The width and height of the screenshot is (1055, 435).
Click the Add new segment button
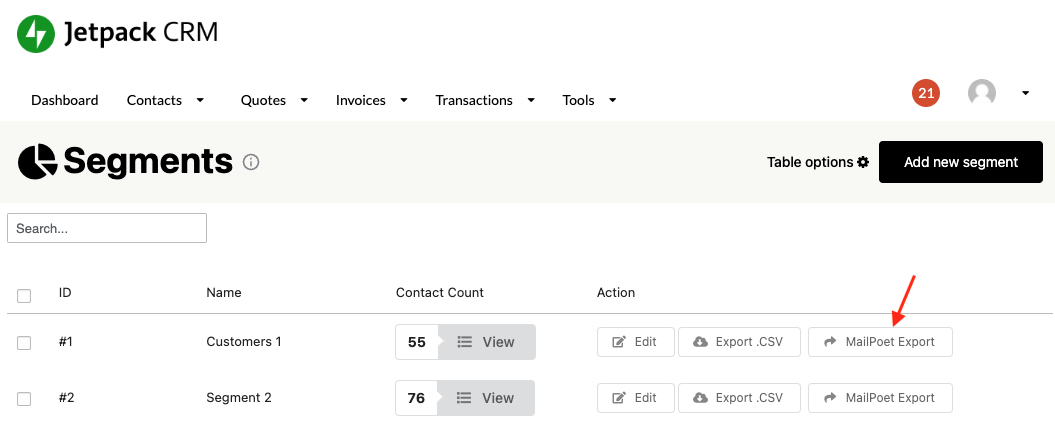[x=960, y=162]
